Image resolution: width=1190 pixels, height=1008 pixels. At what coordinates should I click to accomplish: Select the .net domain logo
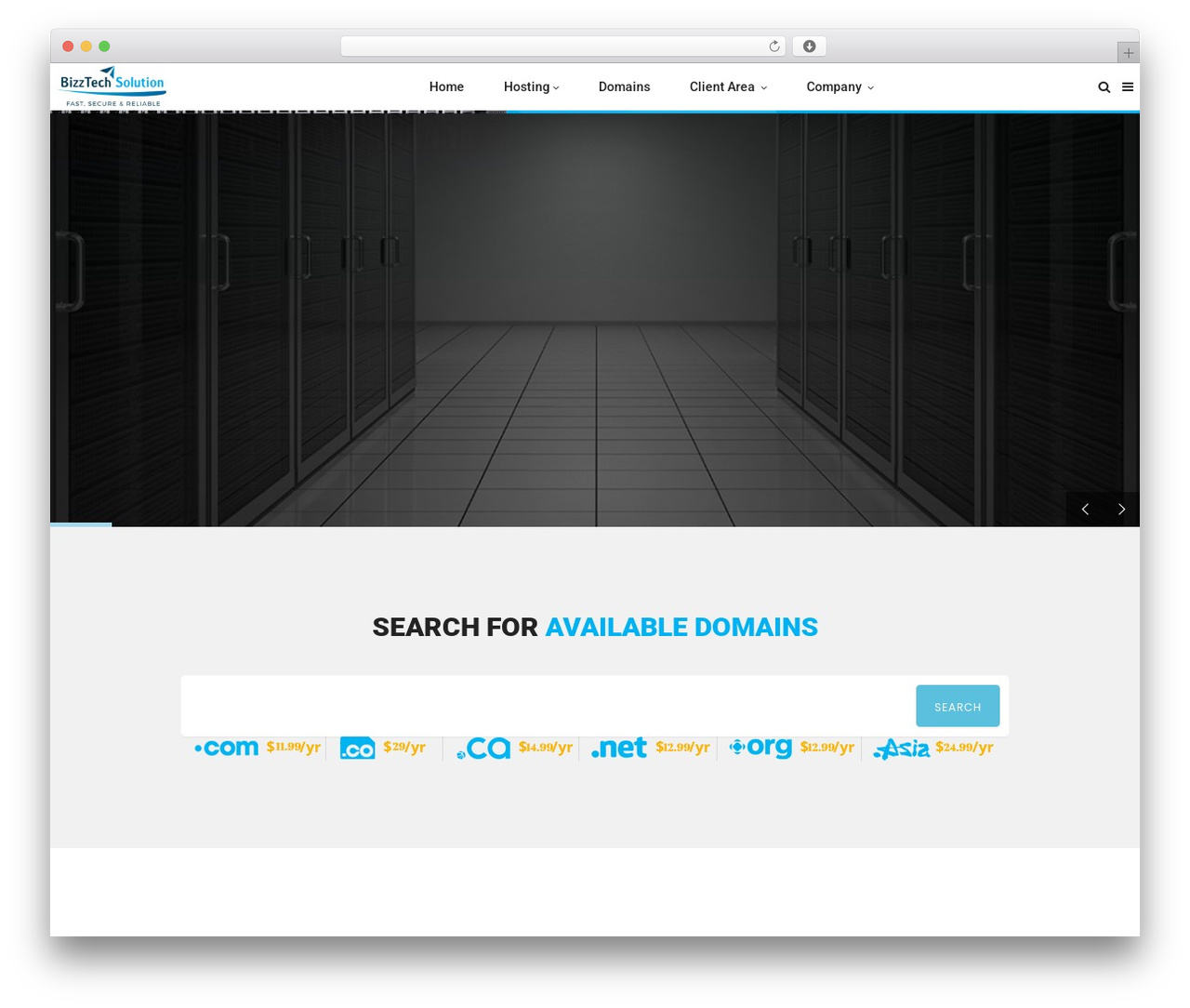tap(619, 748)
